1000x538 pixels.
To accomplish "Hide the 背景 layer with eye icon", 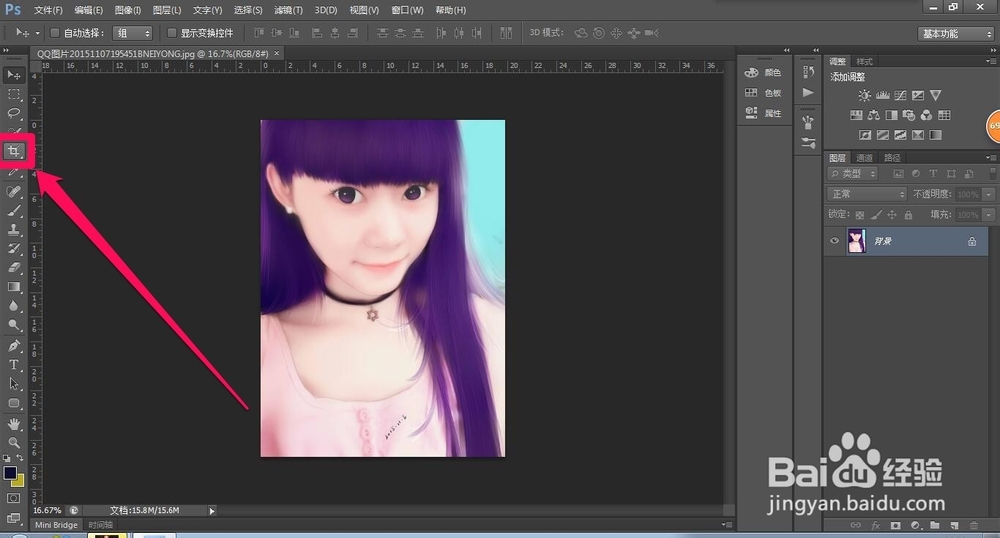I will pyautogui.click(x=834, y=241).
